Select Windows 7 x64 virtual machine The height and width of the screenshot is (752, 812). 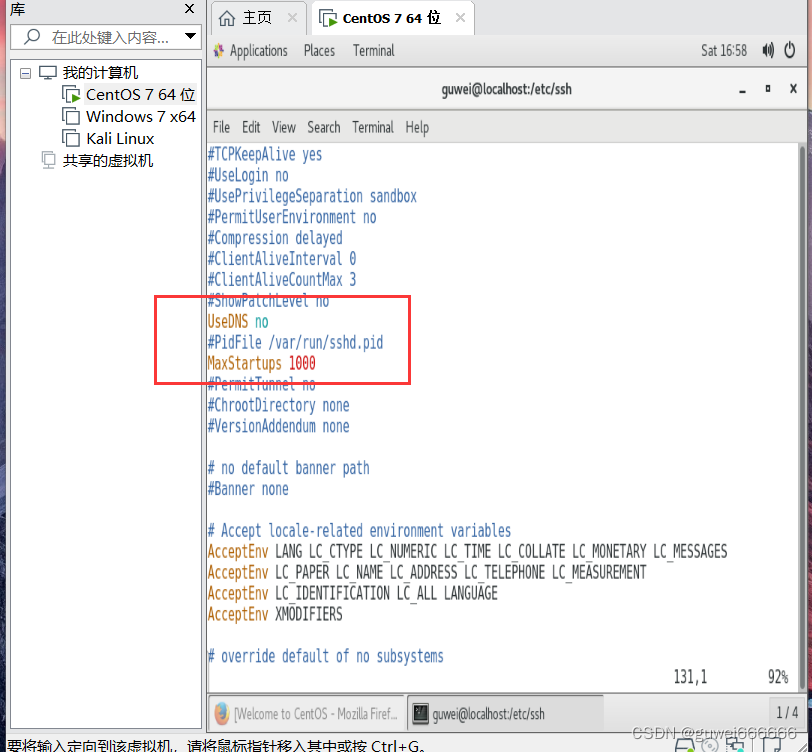(140, 117)
